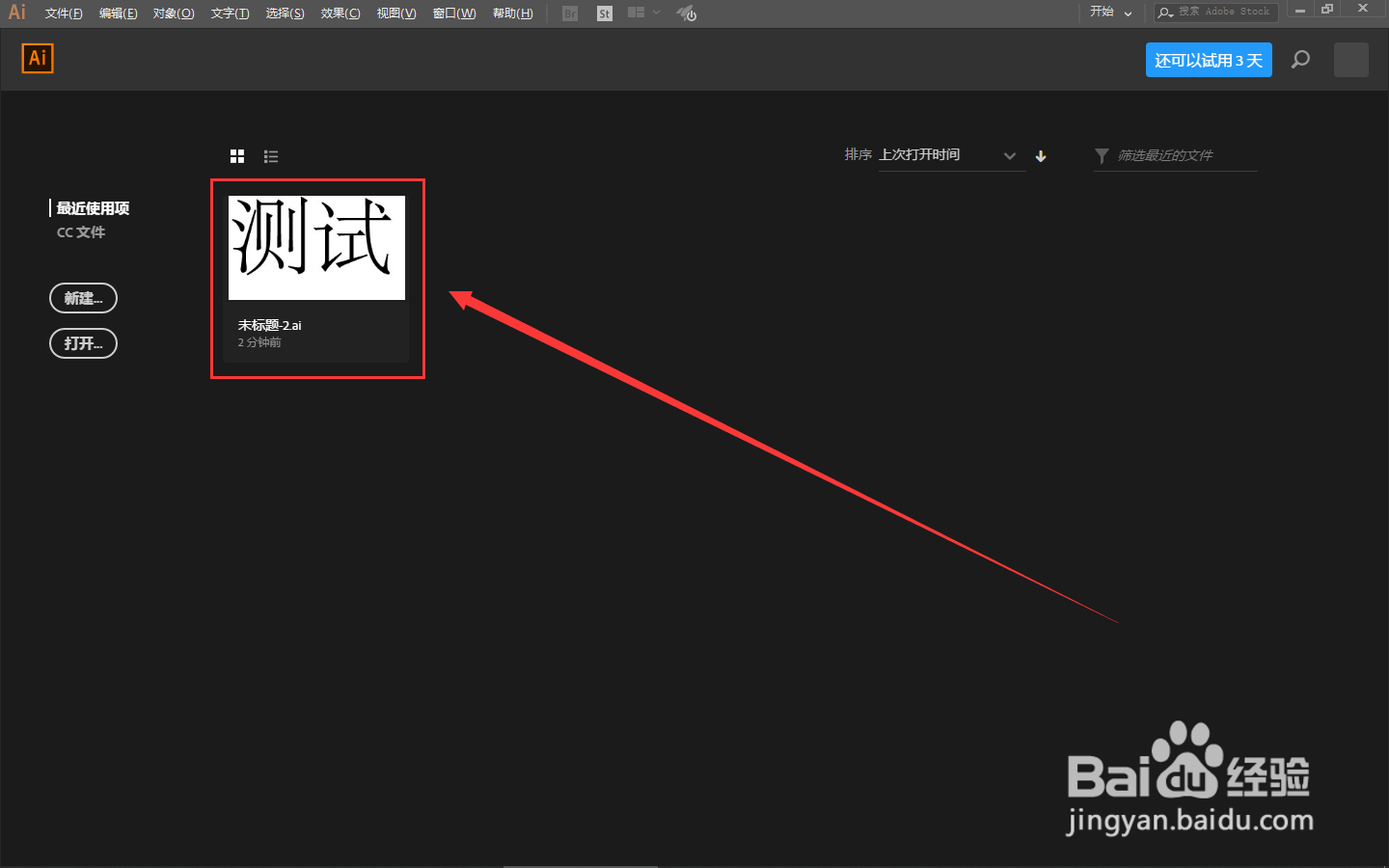Open Adobe Stock via the St icon
Viewport: 1389px width, 868px height.
click(605, 14)
